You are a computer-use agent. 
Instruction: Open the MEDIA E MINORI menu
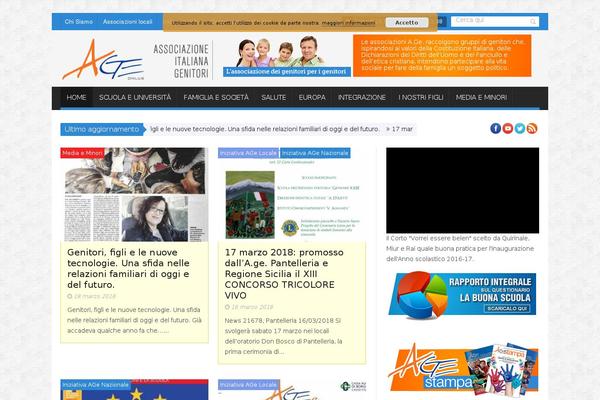[481, 98]
